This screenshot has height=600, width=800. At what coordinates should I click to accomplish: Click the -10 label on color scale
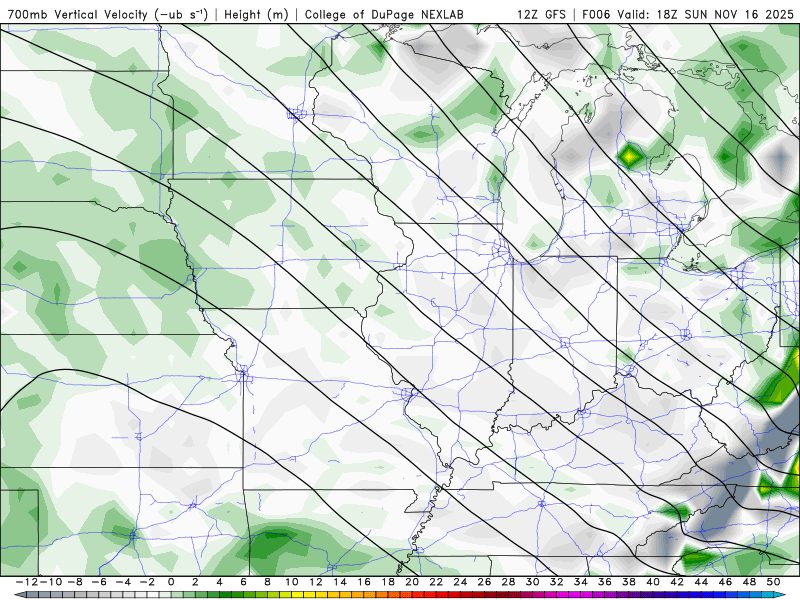point(49,582)
